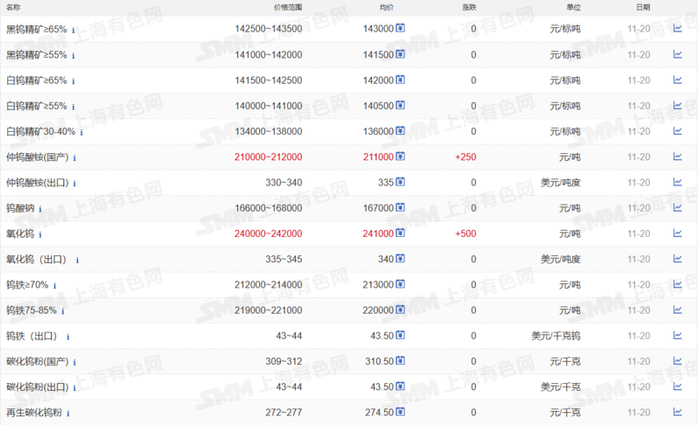Show the trend chart for 钨铁≥70%

(x=677, y=284)
